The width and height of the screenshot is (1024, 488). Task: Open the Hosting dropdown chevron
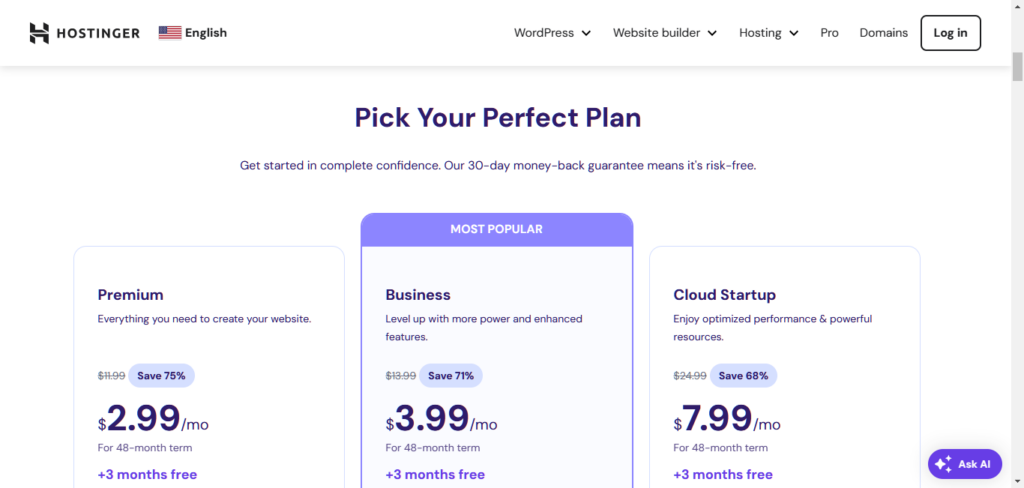(793, 33)
